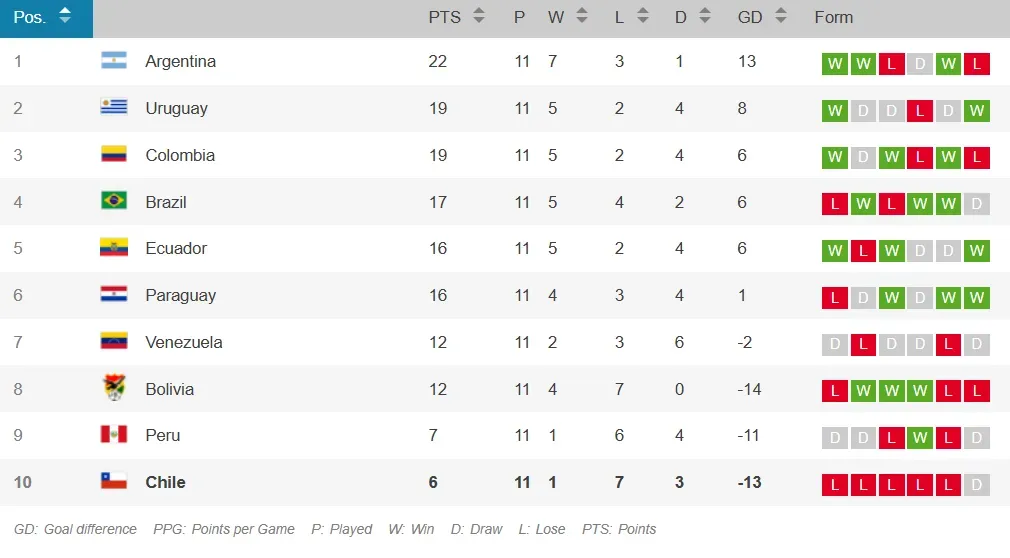Image resolution: width=1010 pixels, height=558 pixels.
Task: Open the Venezuela team link
Action: (184, 342)
